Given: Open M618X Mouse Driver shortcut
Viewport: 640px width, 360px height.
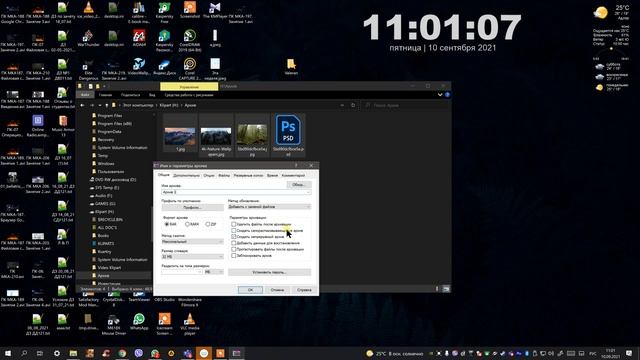Looking at the screenshot, I should pyautogui.click(x=113, y=324).
